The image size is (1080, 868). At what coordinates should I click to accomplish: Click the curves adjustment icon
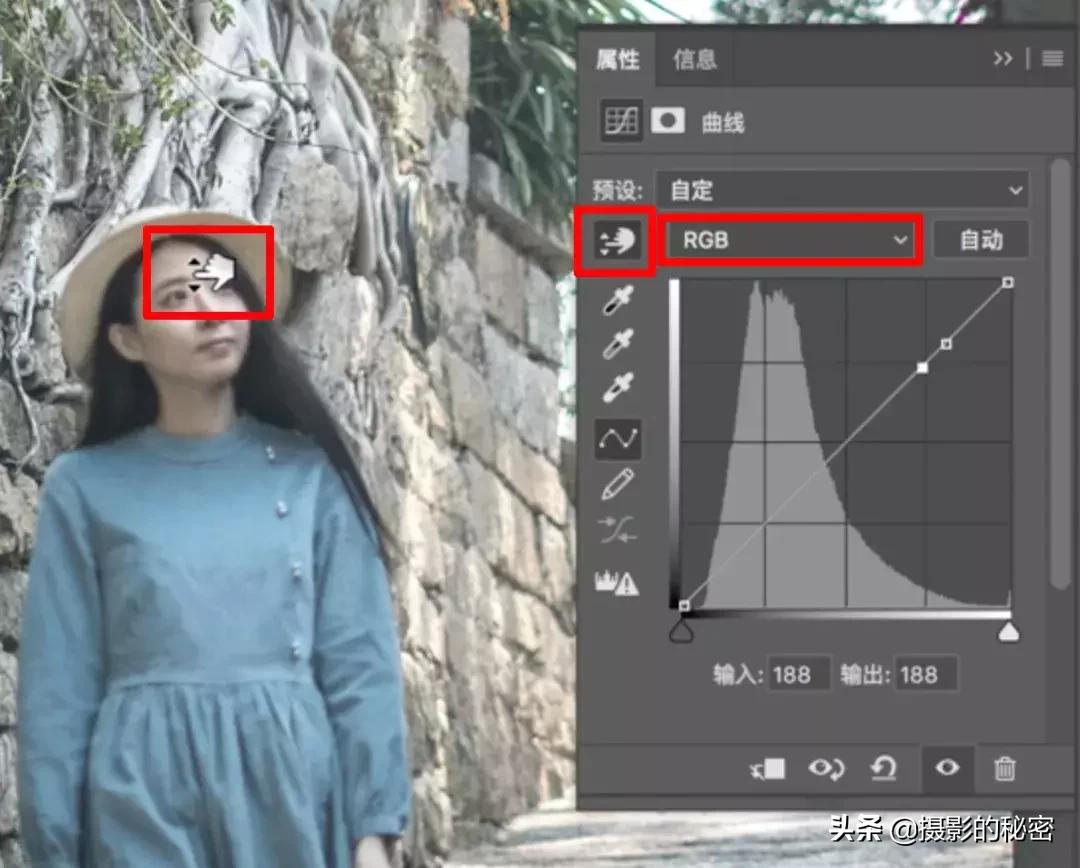[621, 121]
